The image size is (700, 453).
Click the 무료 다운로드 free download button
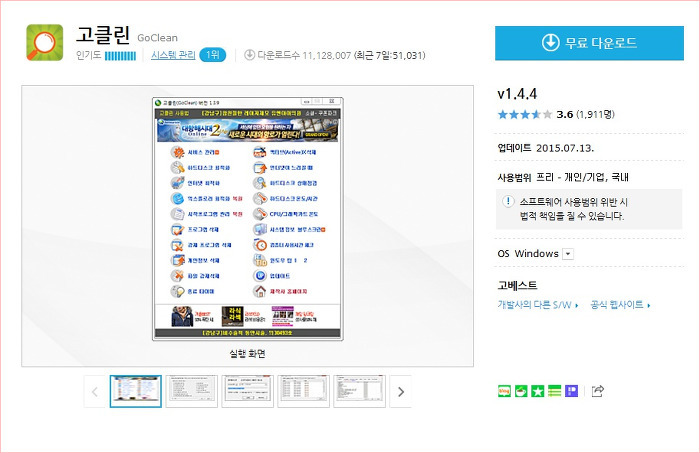(x=589, y=43)
